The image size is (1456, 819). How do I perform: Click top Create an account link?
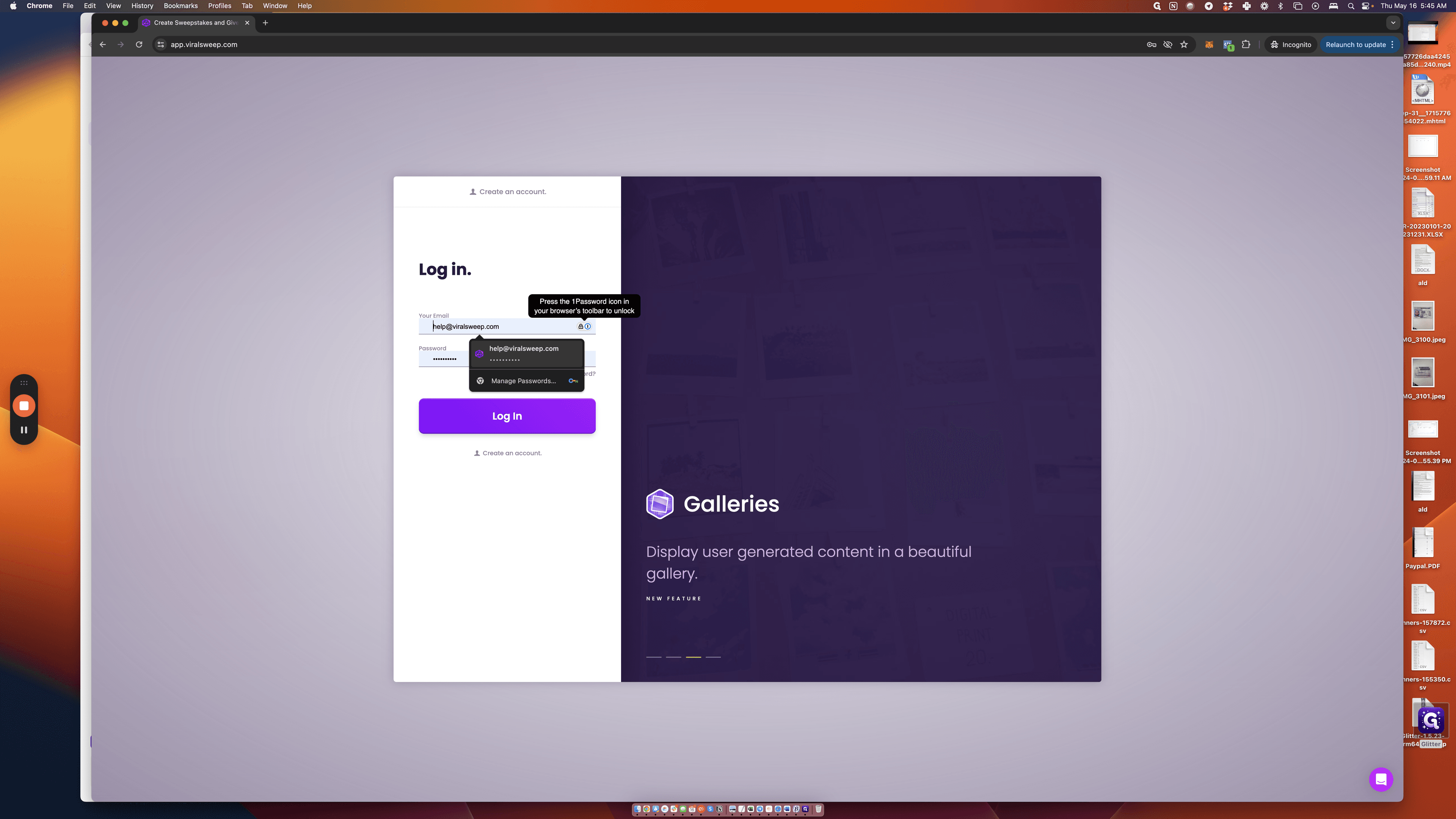[508, 191]
